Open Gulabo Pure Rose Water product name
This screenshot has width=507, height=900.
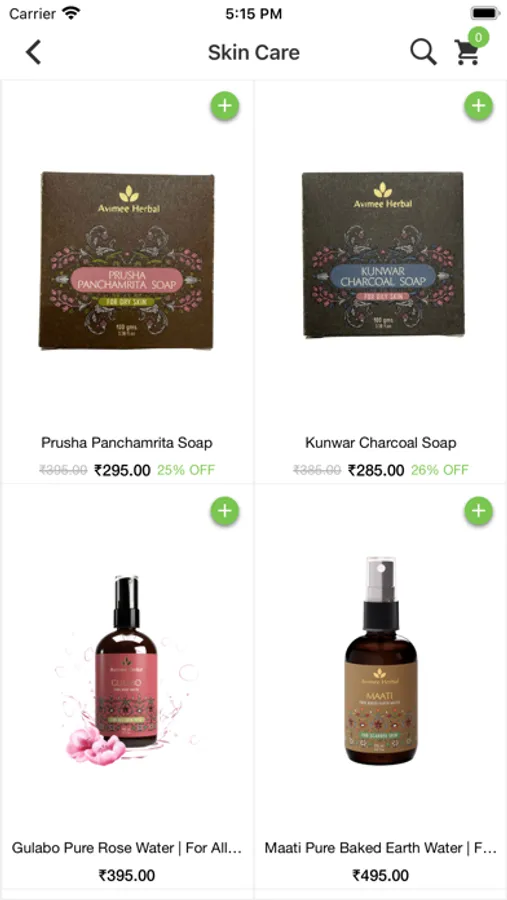[x=127, y=848]
